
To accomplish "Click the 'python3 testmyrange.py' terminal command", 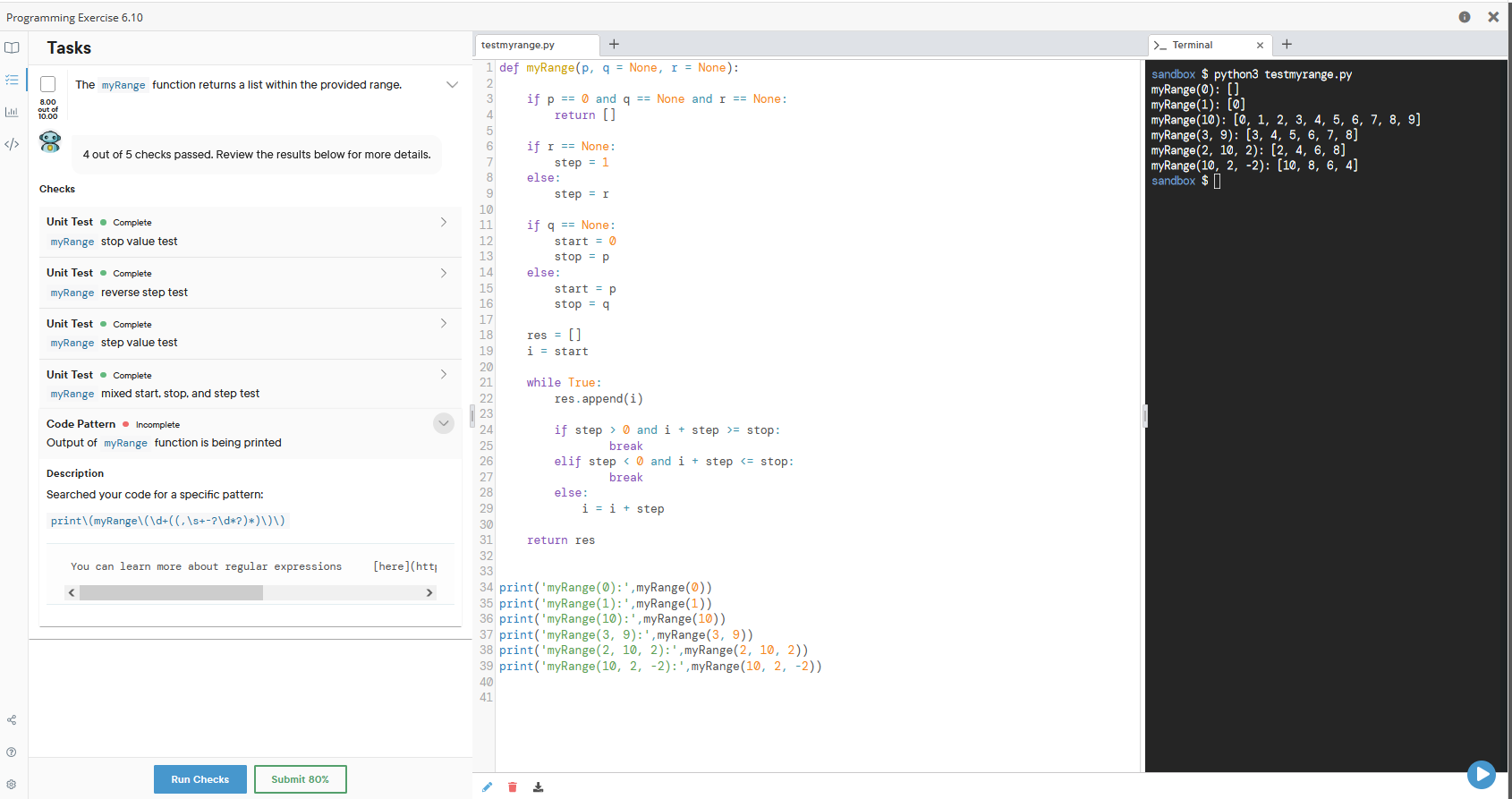I will (1283, 74).
